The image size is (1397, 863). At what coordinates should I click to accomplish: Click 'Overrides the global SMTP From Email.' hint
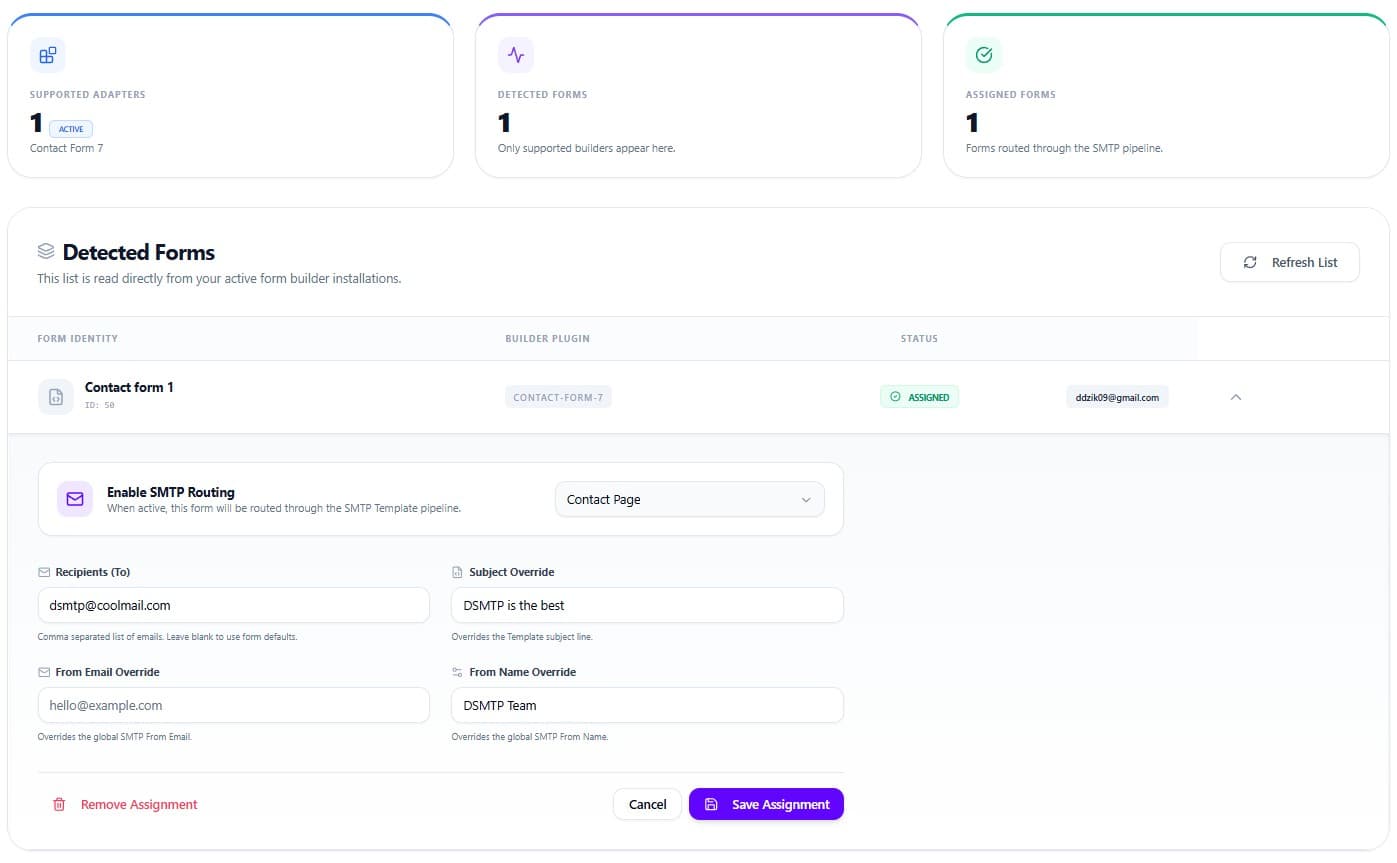114,737
